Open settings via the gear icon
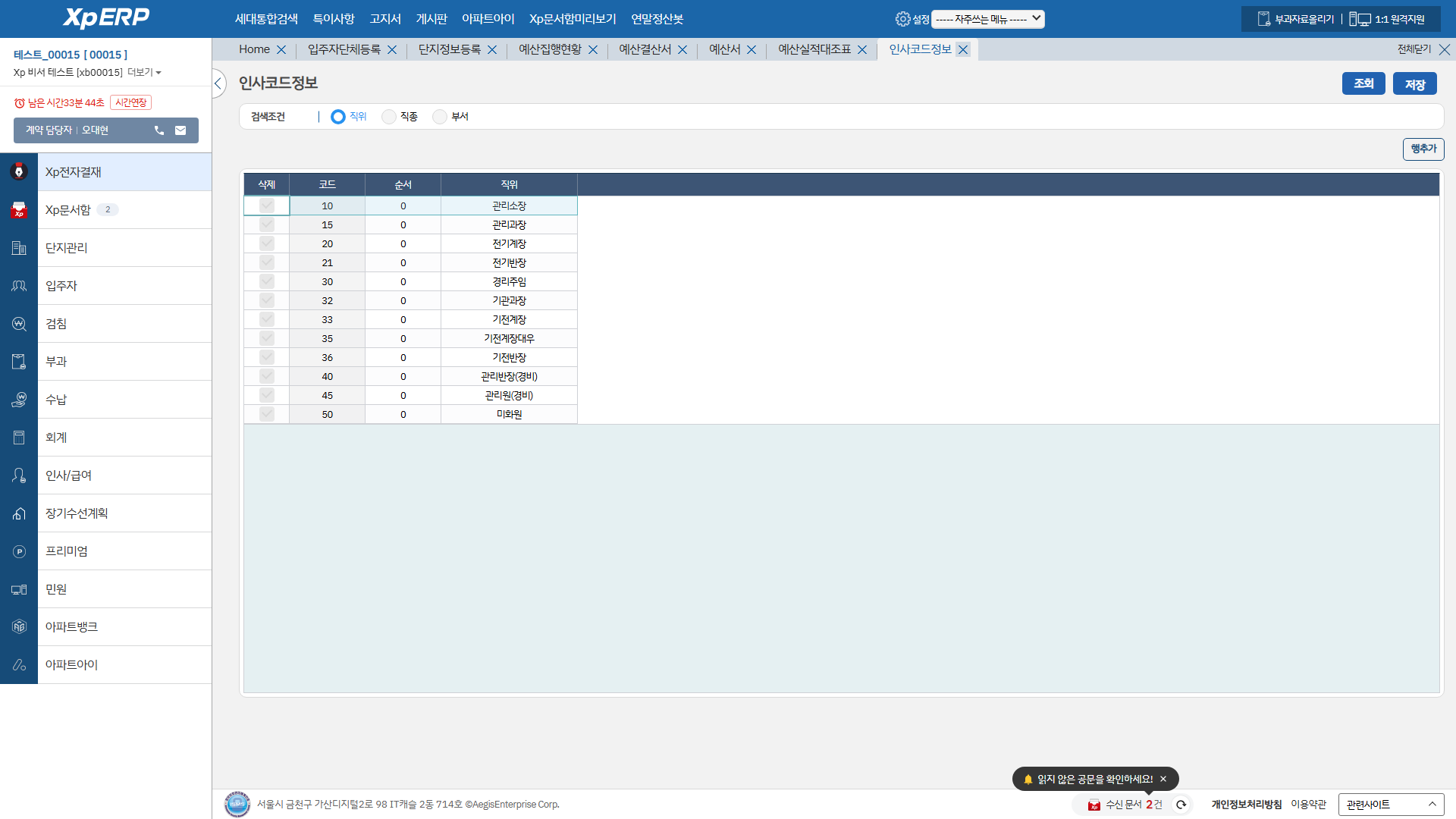 tap(902, 19)
